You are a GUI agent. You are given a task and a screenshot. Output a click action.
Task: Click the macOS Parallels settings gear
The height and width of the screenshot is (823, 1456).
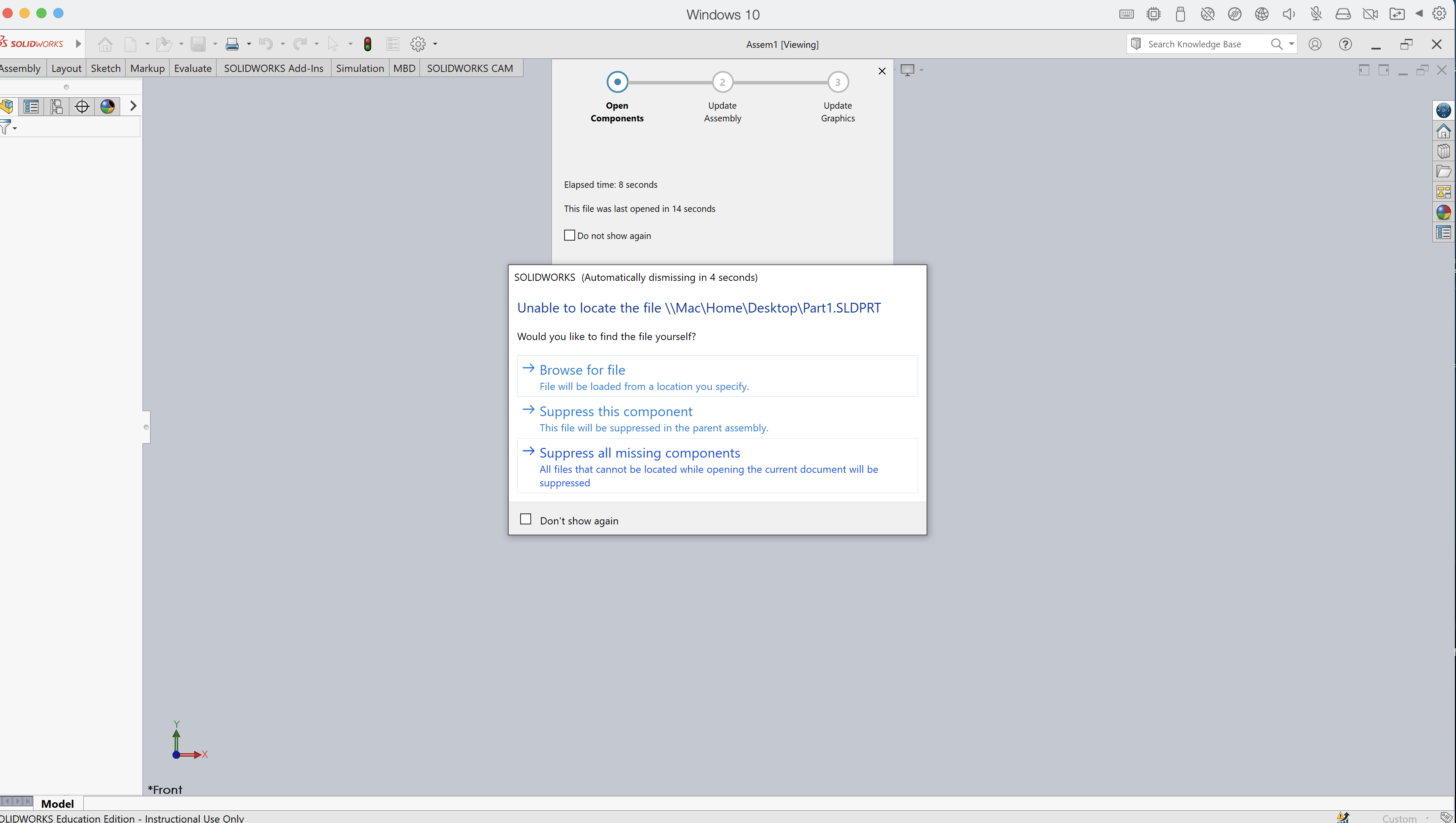1440,14
